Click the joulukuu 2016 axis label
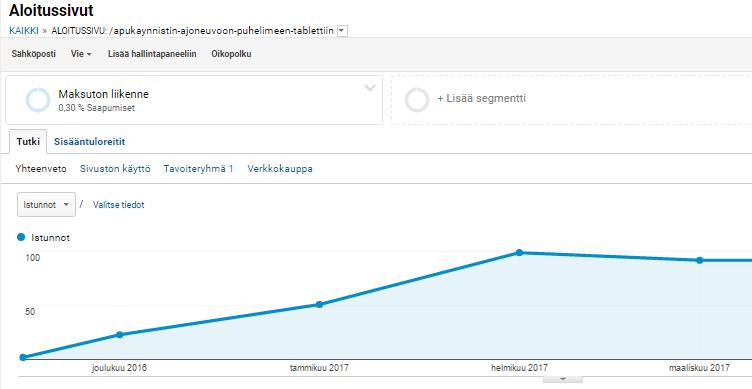The height and width of the screenshot is (389, 752). tap(119, 368)
